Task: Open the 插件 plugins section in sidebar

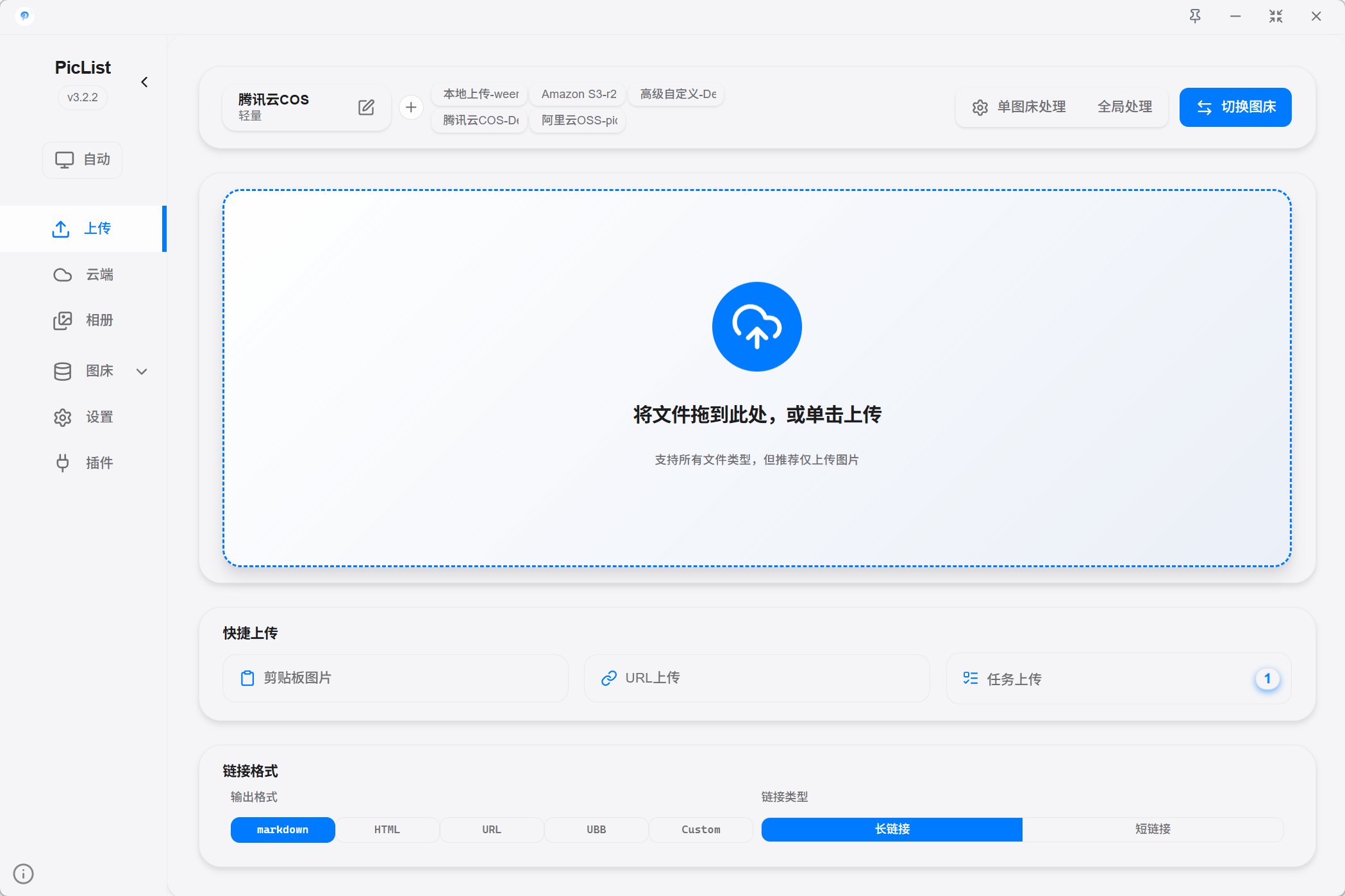Action: click(96, 463)
